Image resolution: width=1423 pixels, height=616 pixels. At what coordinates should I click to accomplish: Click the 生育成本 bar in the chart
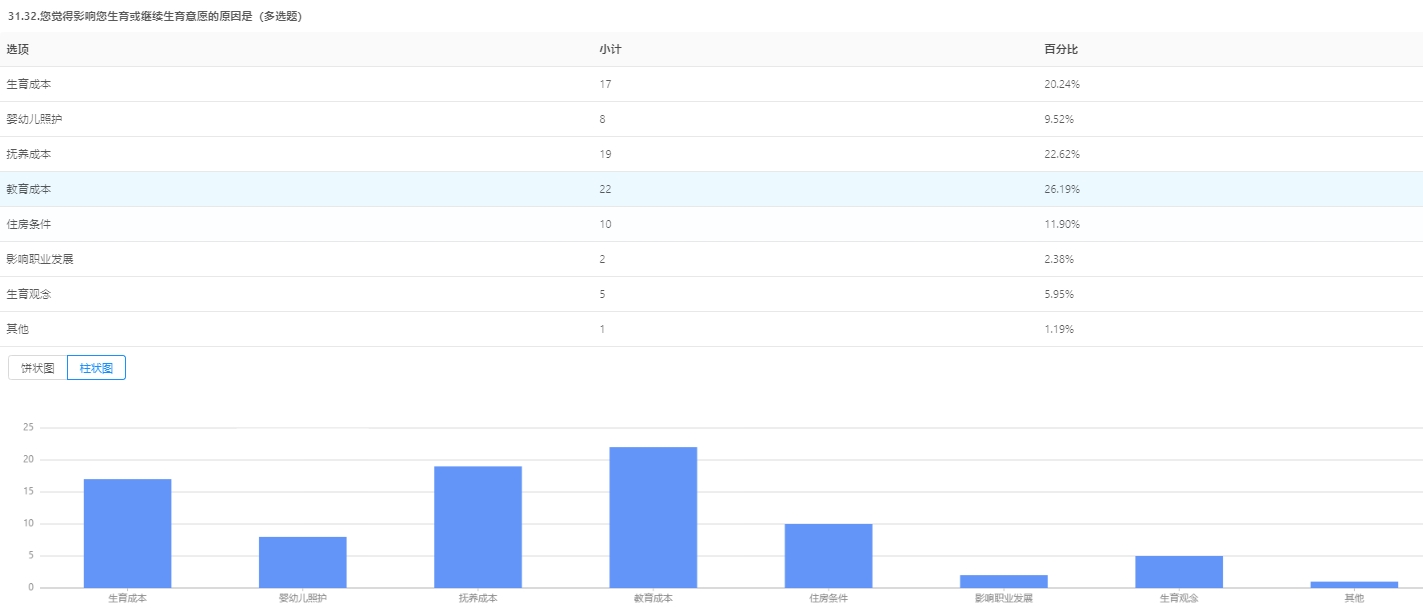(127, 533)
